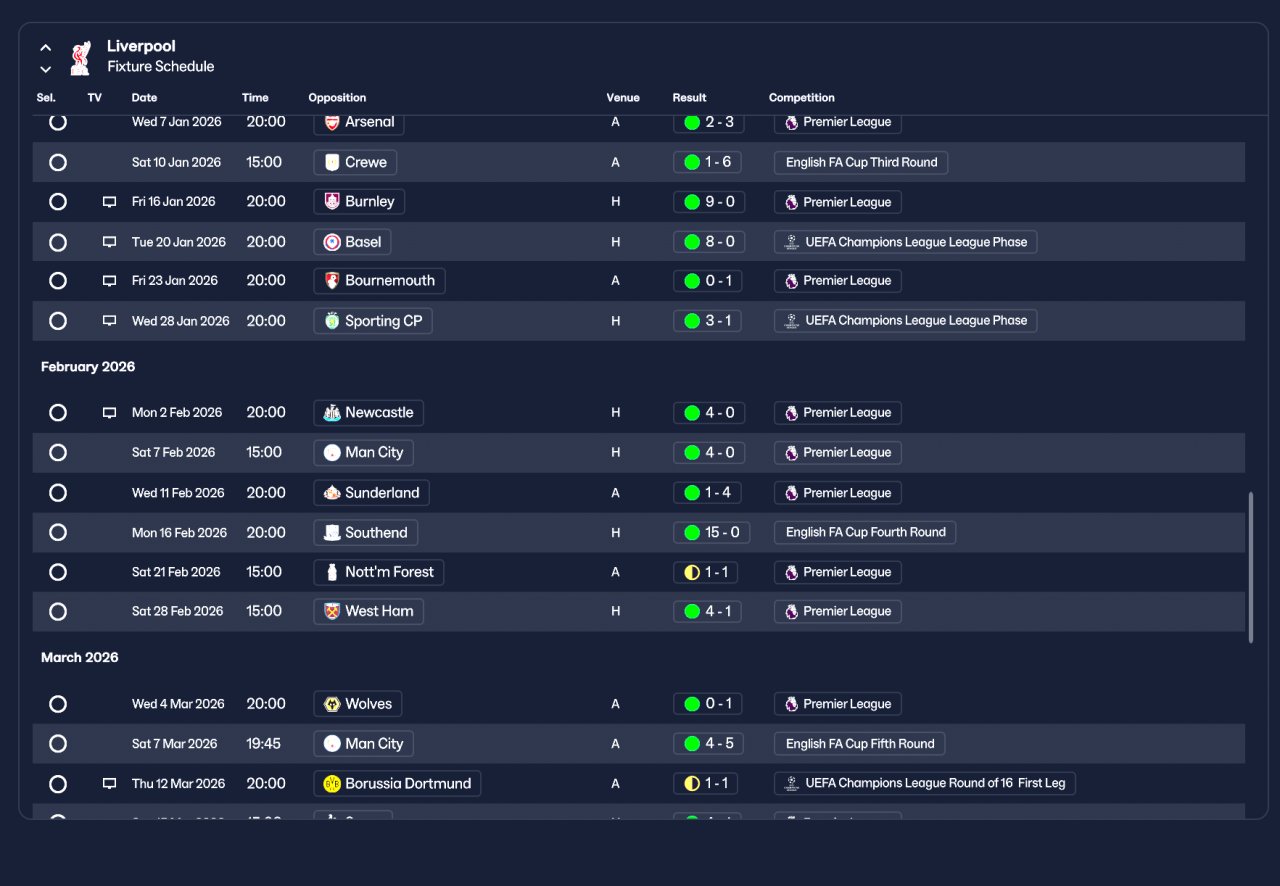Select the TV icon for the Bournemouth fixture
This screenshot has width=1280, height=886.
point(110,281)
